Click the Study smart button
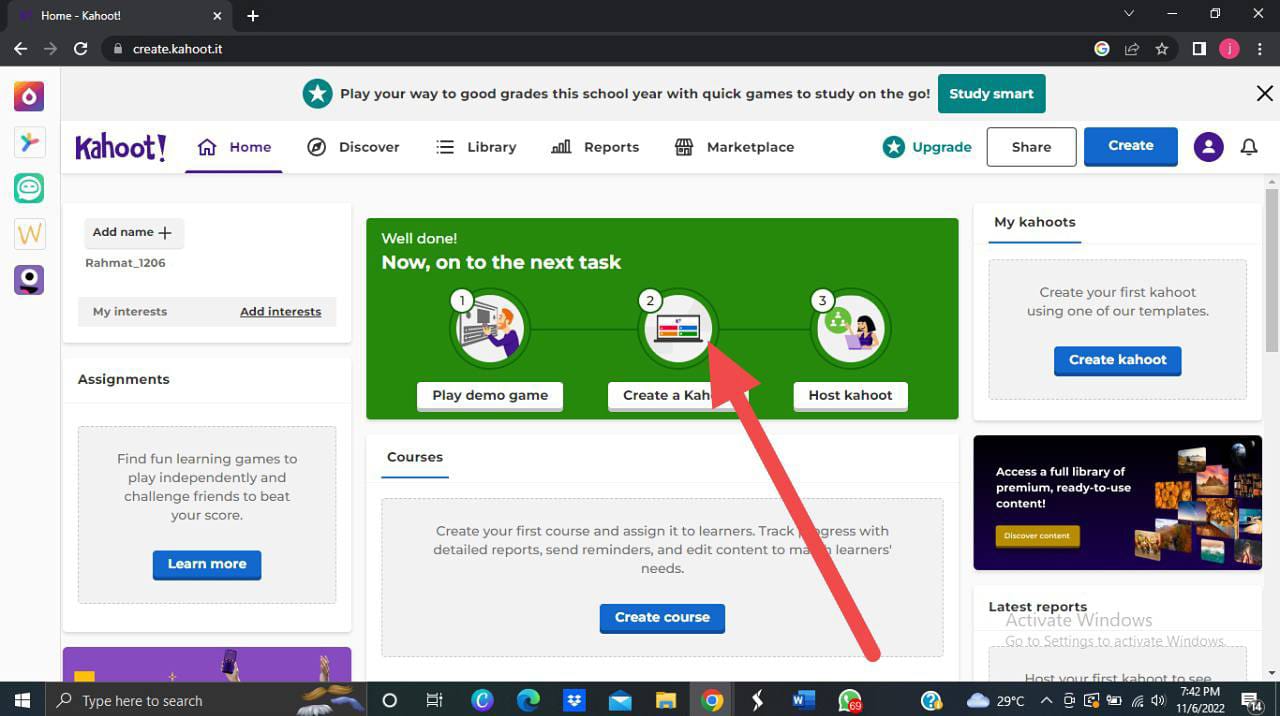 [992, 94]
